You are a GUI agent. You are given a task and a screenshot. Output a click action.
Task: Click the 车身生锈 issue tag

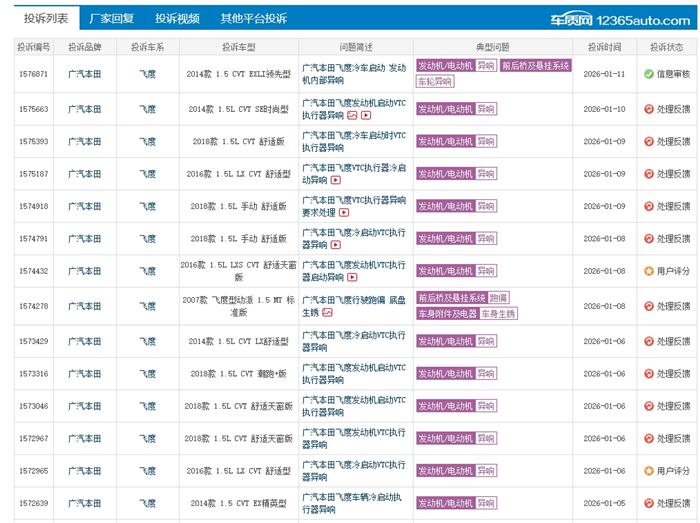[499, 313]
